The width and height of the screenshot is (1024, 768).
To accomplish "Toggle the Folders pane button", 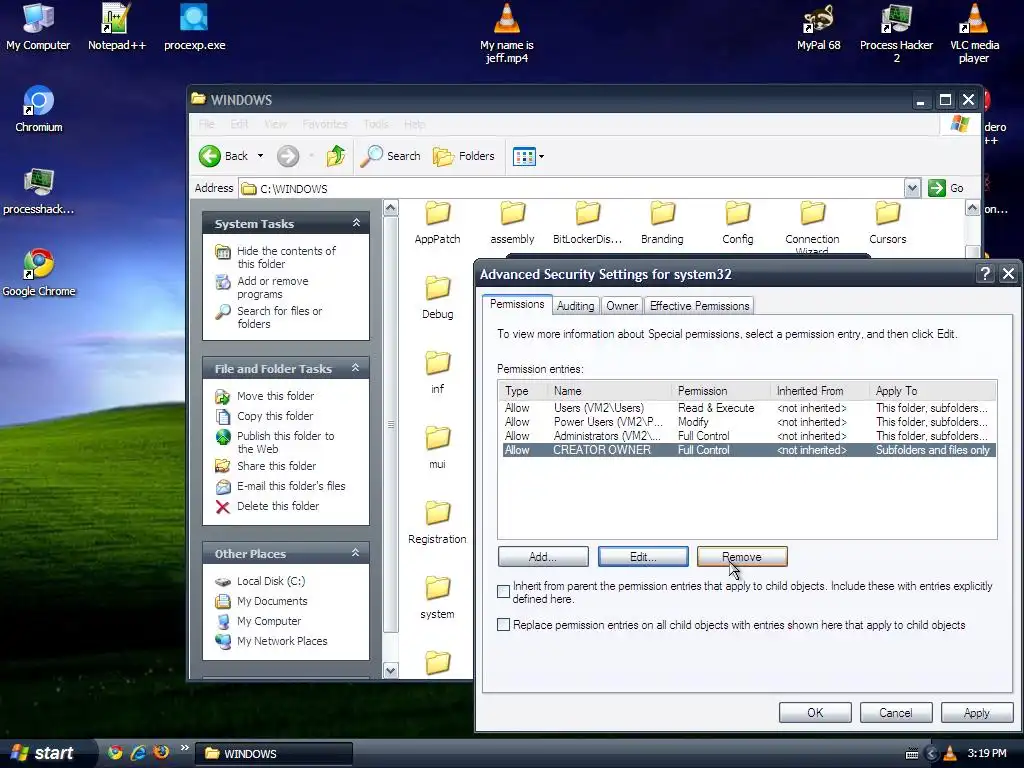I will (x=464, y=156).
